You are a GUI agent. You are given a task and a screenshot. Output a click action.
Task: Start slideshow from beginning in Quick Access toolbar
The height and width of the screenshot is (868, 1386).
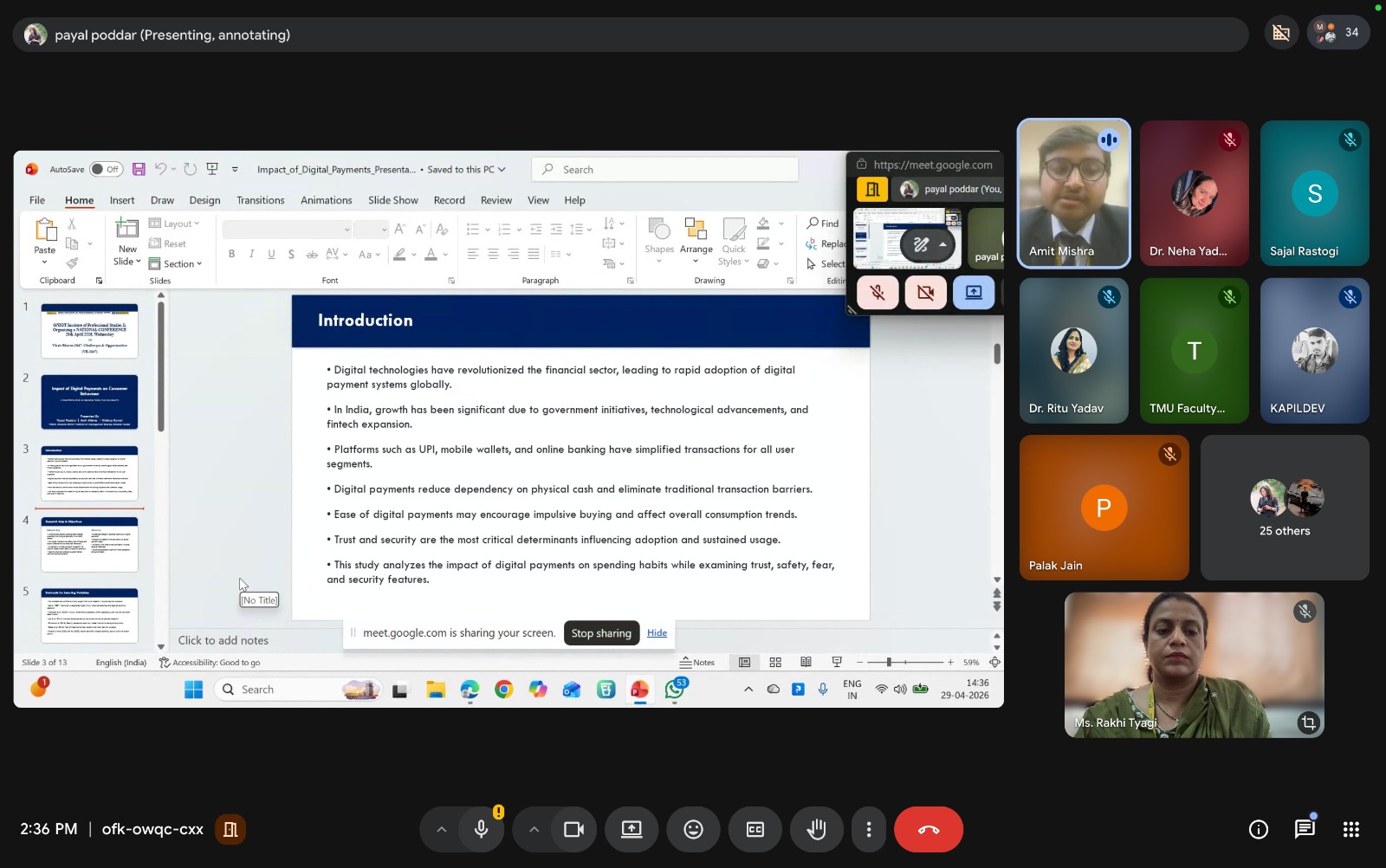pos(212,169)
